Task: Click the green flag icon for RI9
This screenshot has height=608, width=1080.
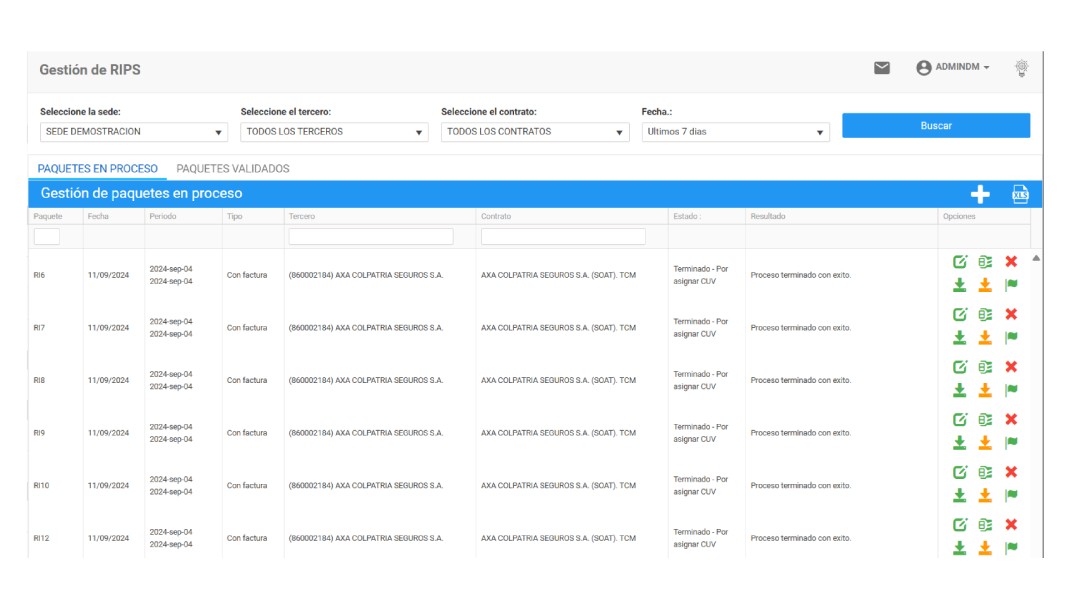Action: (1011, 442)
